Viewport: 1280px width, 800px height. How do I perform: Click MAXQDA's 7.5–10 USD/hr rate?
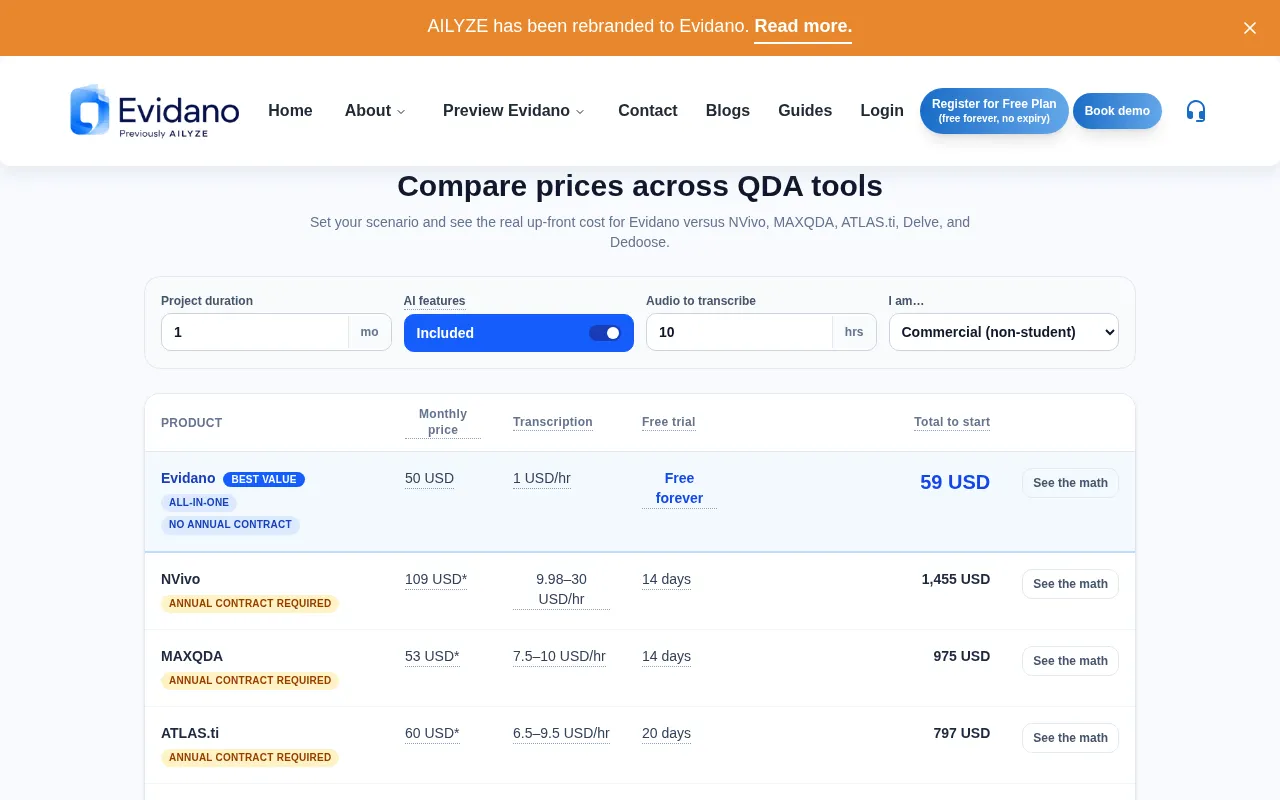pyautogui.click(x=559, y=656)
